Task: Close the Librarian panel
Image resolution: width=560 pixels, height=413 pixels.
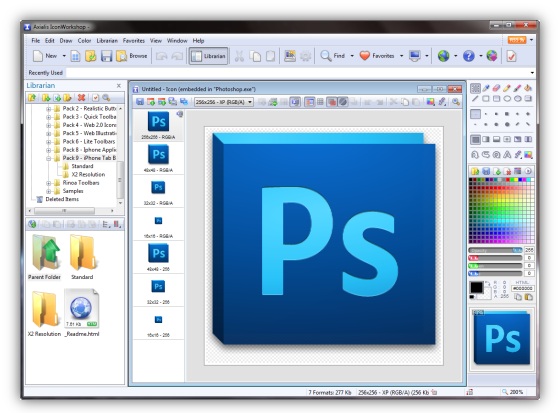Action: (119, 86)
